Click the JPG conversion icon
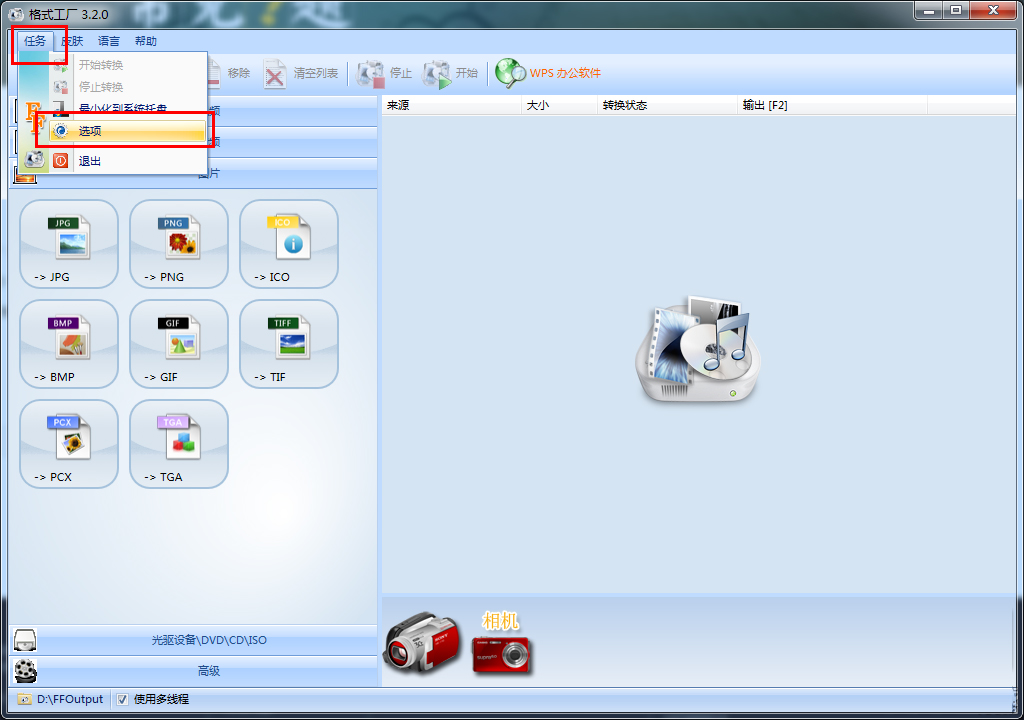The width and height of the screenshot is (1024, 720). [69, 243]
